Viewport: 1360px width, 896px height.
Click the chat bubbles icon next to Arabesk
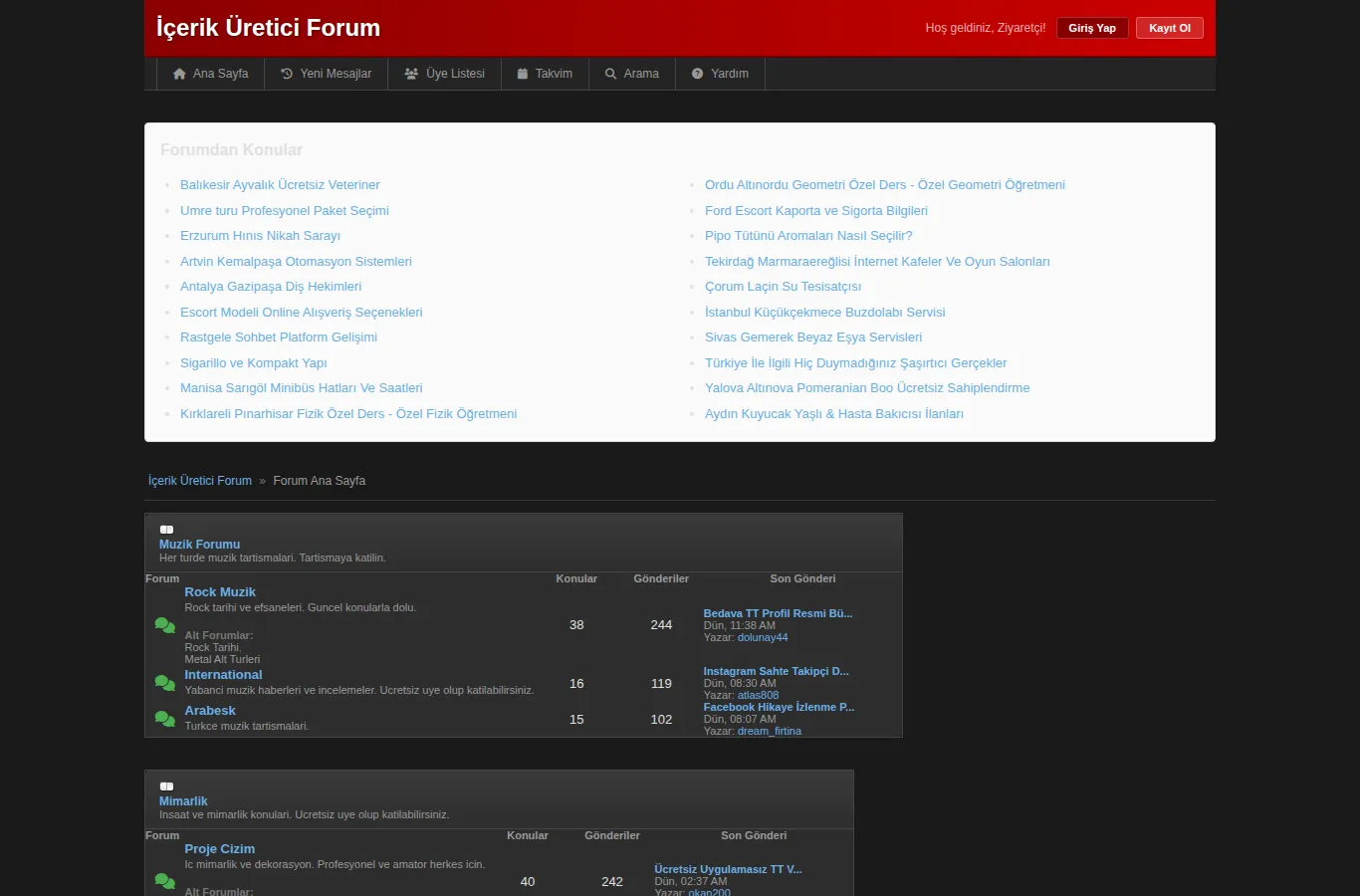[x=165, y=719]
